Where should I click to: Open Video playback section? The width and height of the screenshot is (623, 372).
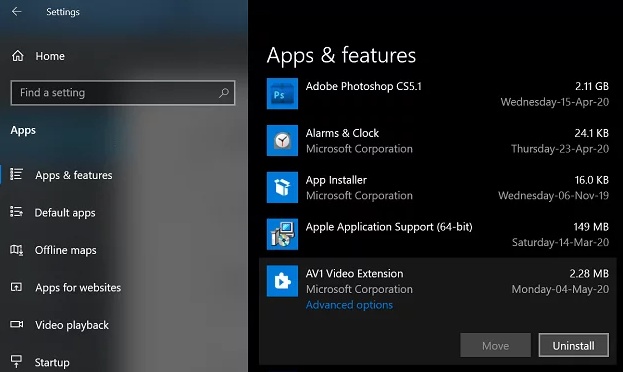pos(72,325)
